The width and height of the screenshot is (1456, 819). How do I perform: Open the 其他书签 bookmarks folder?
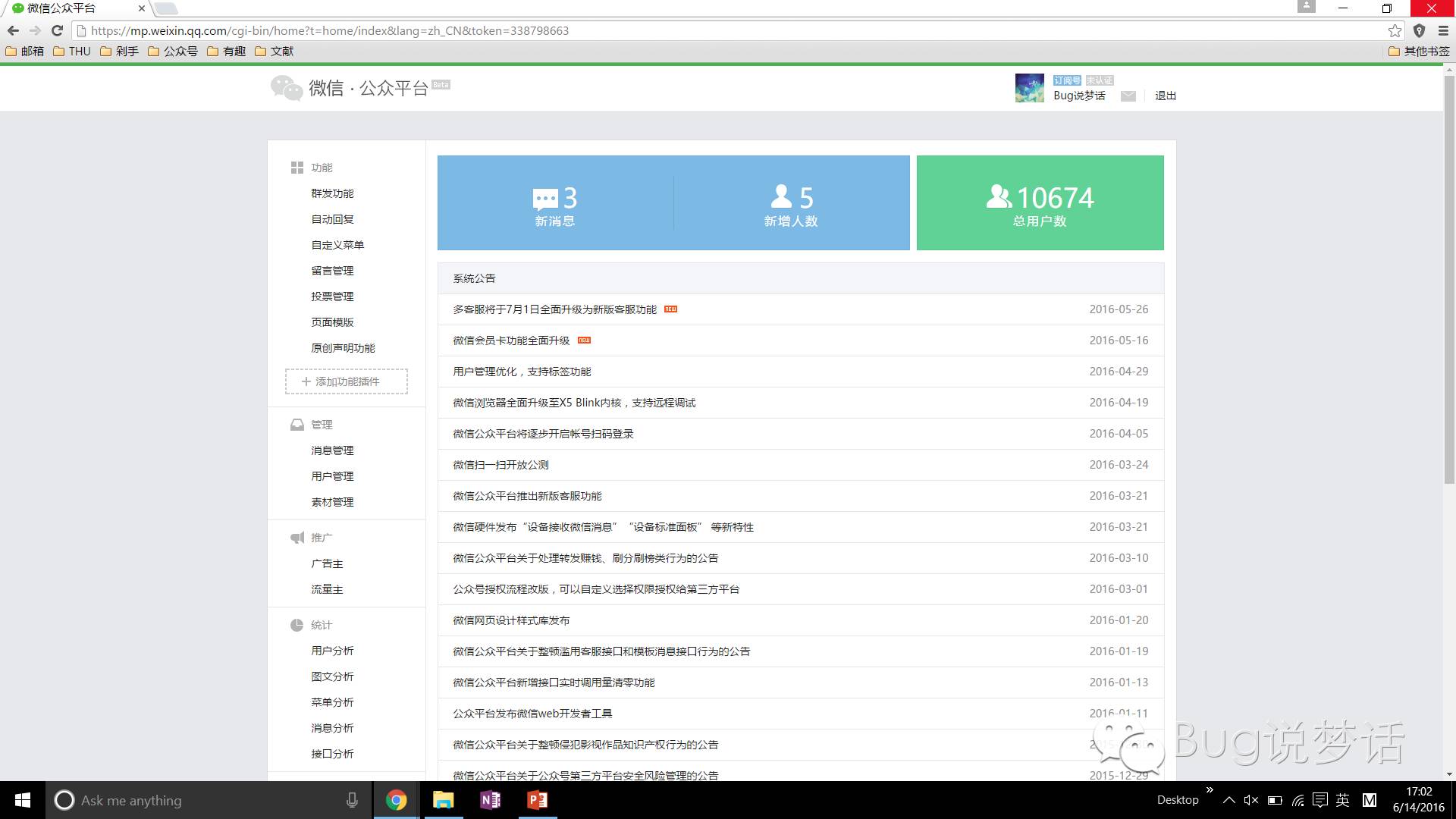[1420, 52]
